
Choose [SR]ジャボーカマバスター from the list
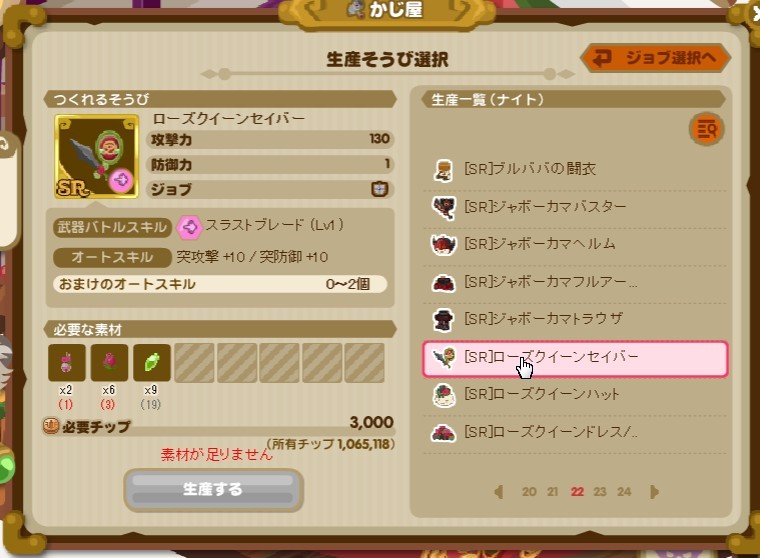click(575, 207)
